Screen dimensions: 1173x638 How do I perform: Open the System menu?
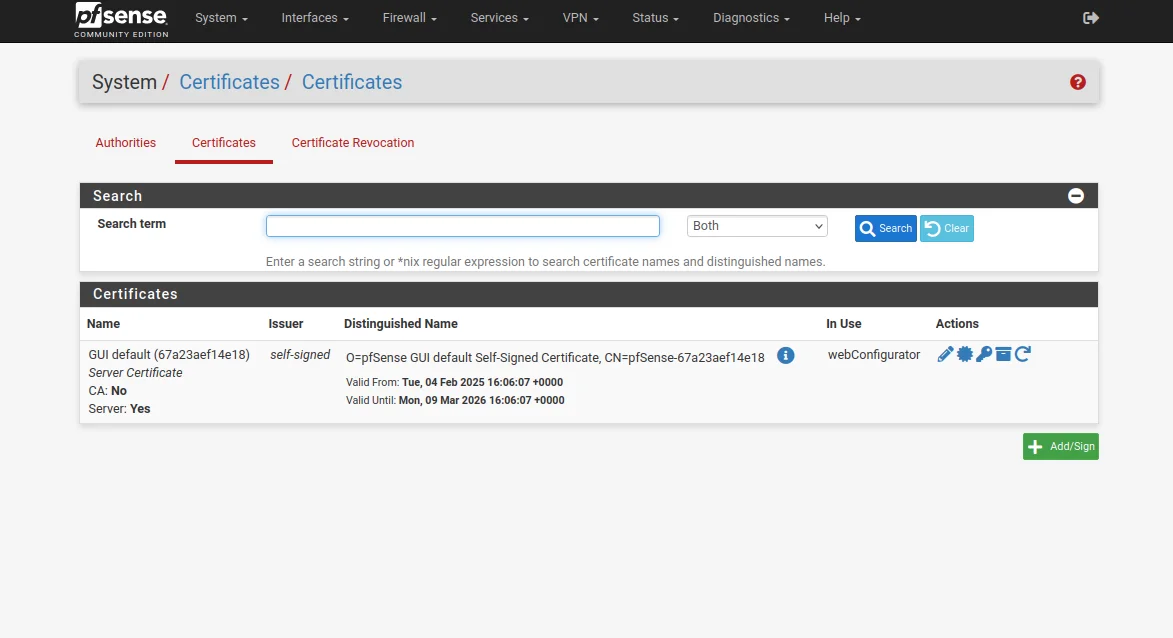221,18
